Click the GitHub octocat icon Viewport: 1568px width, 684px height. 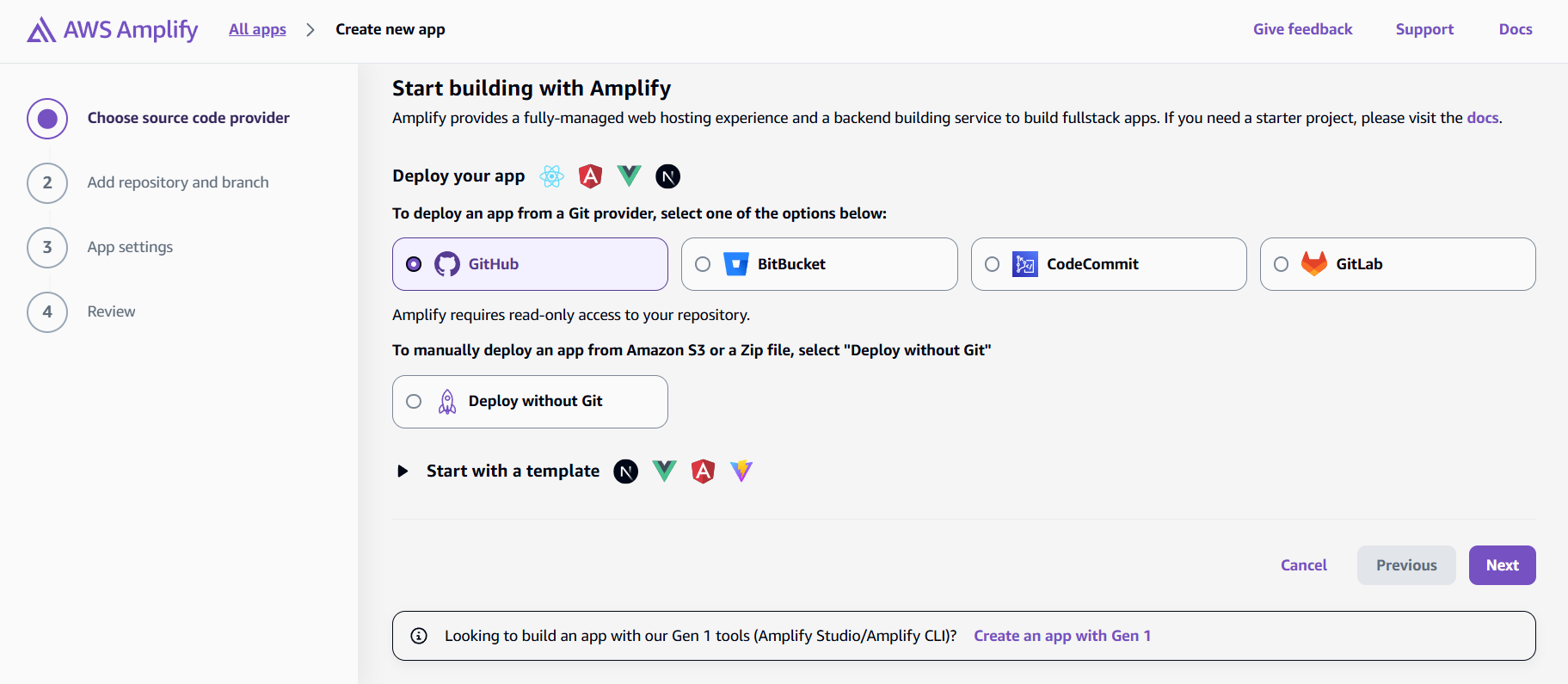point(447,264)
